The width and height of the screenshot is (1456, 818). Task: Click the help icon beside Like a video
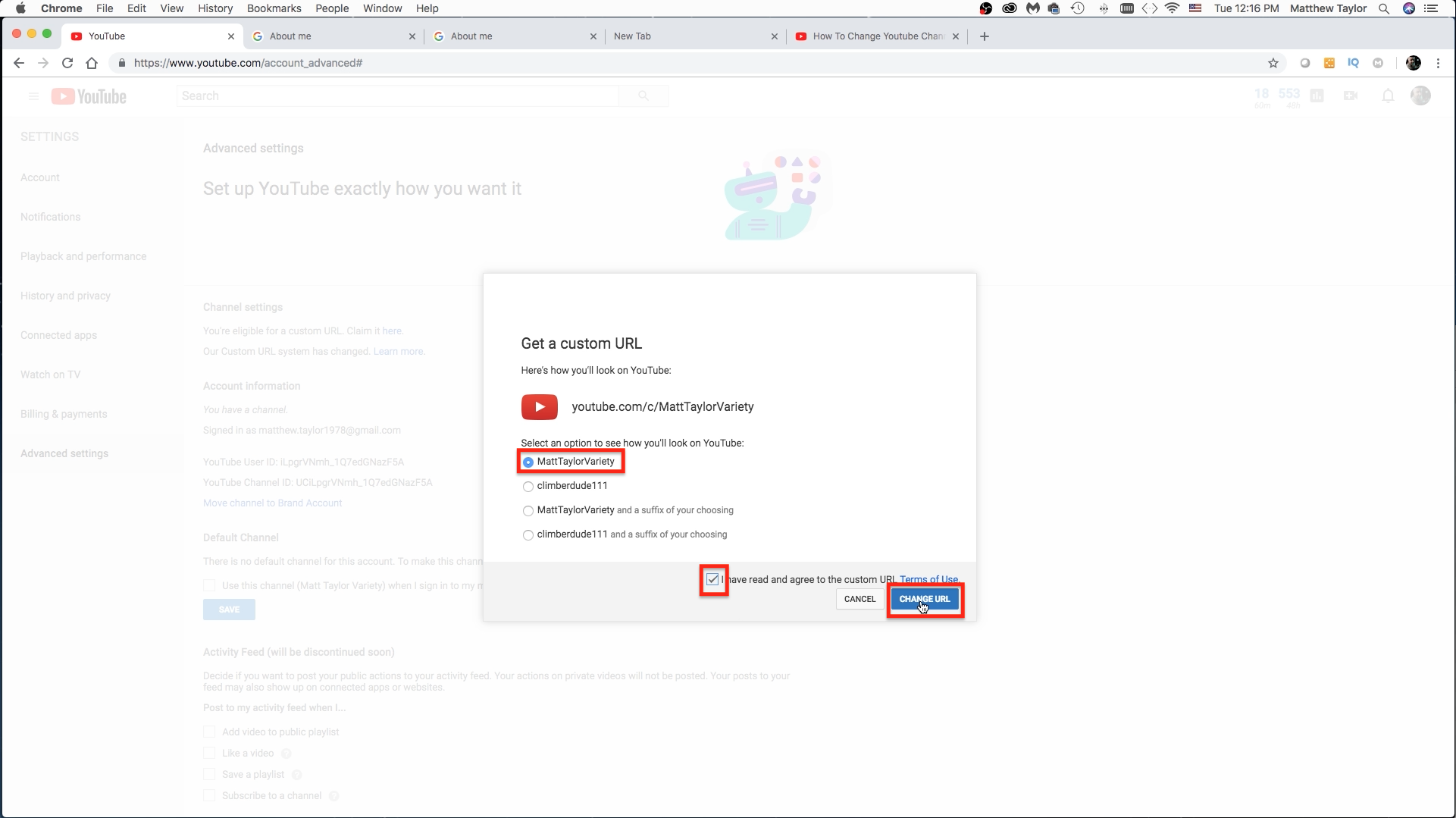pyautogui.click(x=286, y=754)
